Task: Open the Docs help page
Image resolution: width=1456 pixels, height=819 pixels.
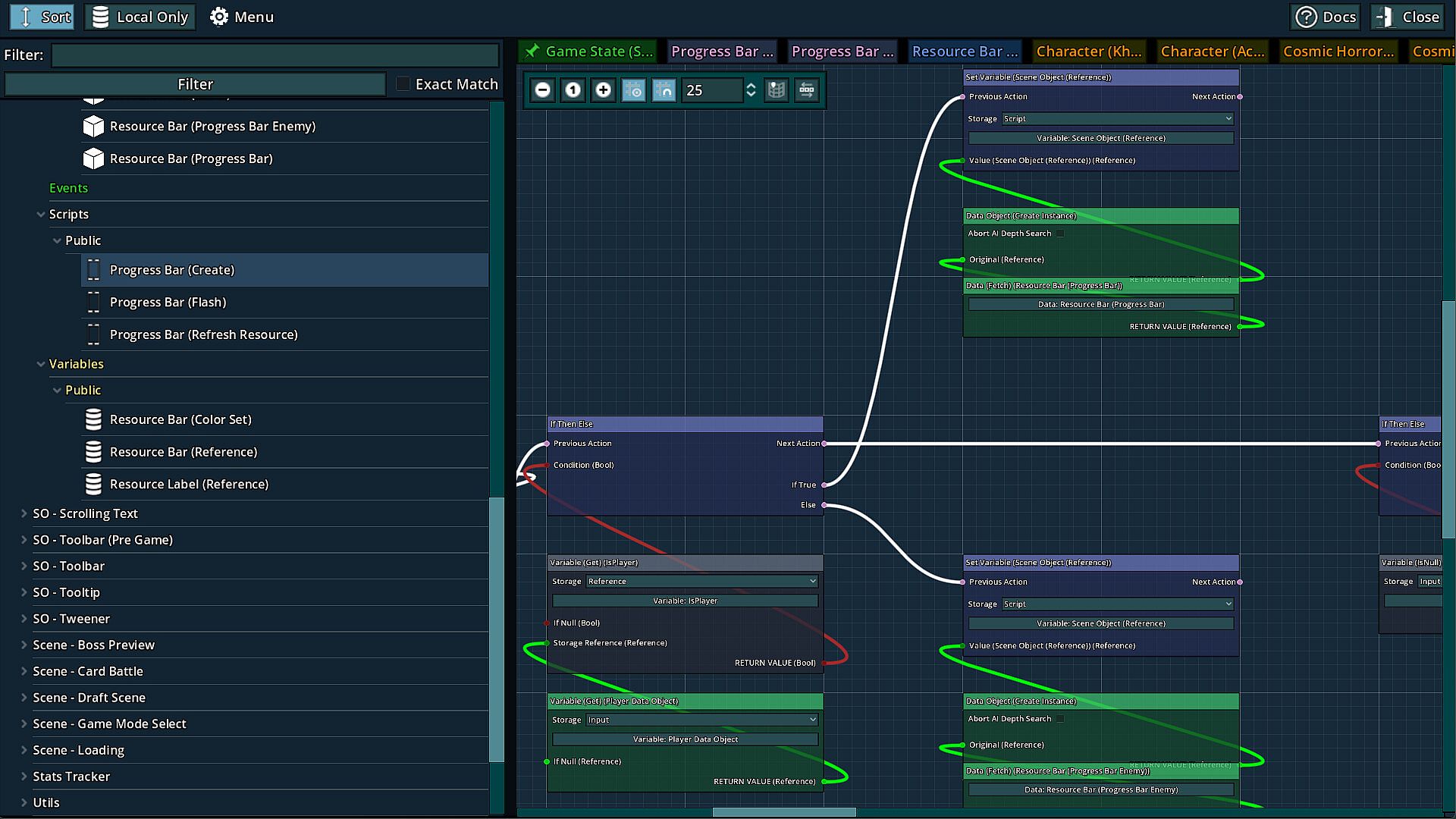Action: pyautogui.click(x=1325, y=17)
